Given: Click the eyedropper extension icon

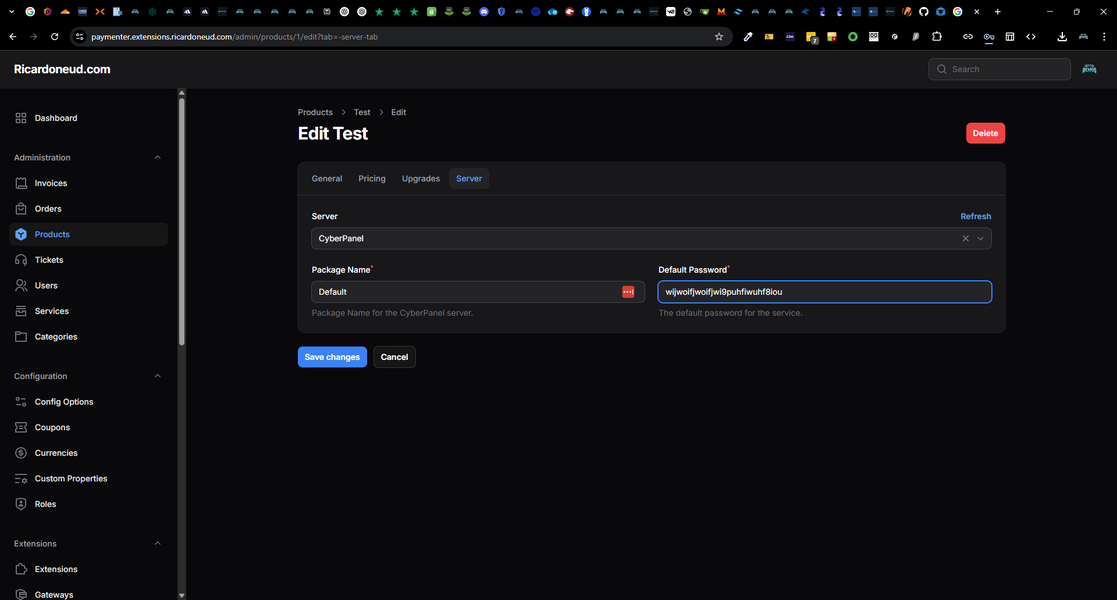Looking at the screenshot, I should (748, 37).
